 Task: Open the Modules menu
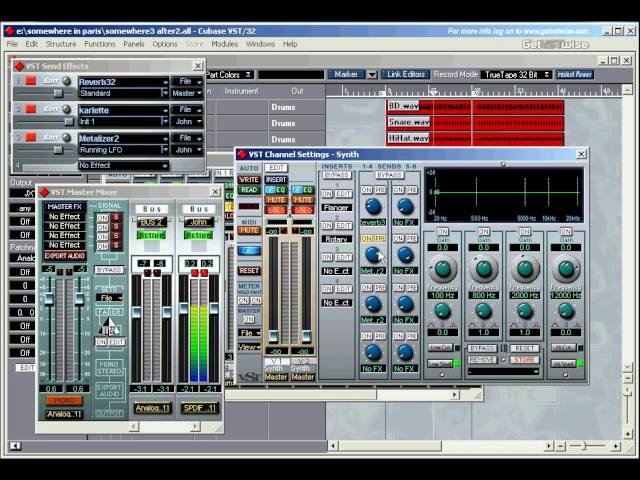pos(224,44)
